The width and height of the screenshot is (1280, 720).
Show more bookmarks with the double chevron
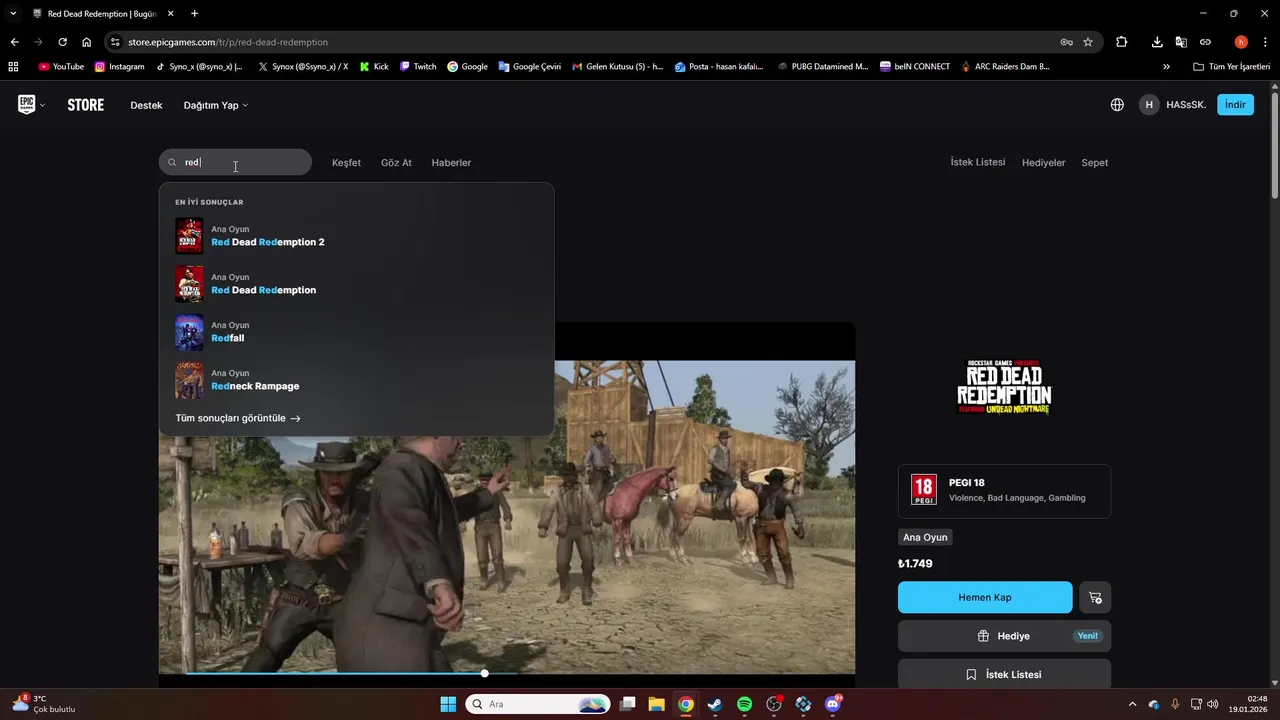pyautogui.click(x=1166, y=67)
